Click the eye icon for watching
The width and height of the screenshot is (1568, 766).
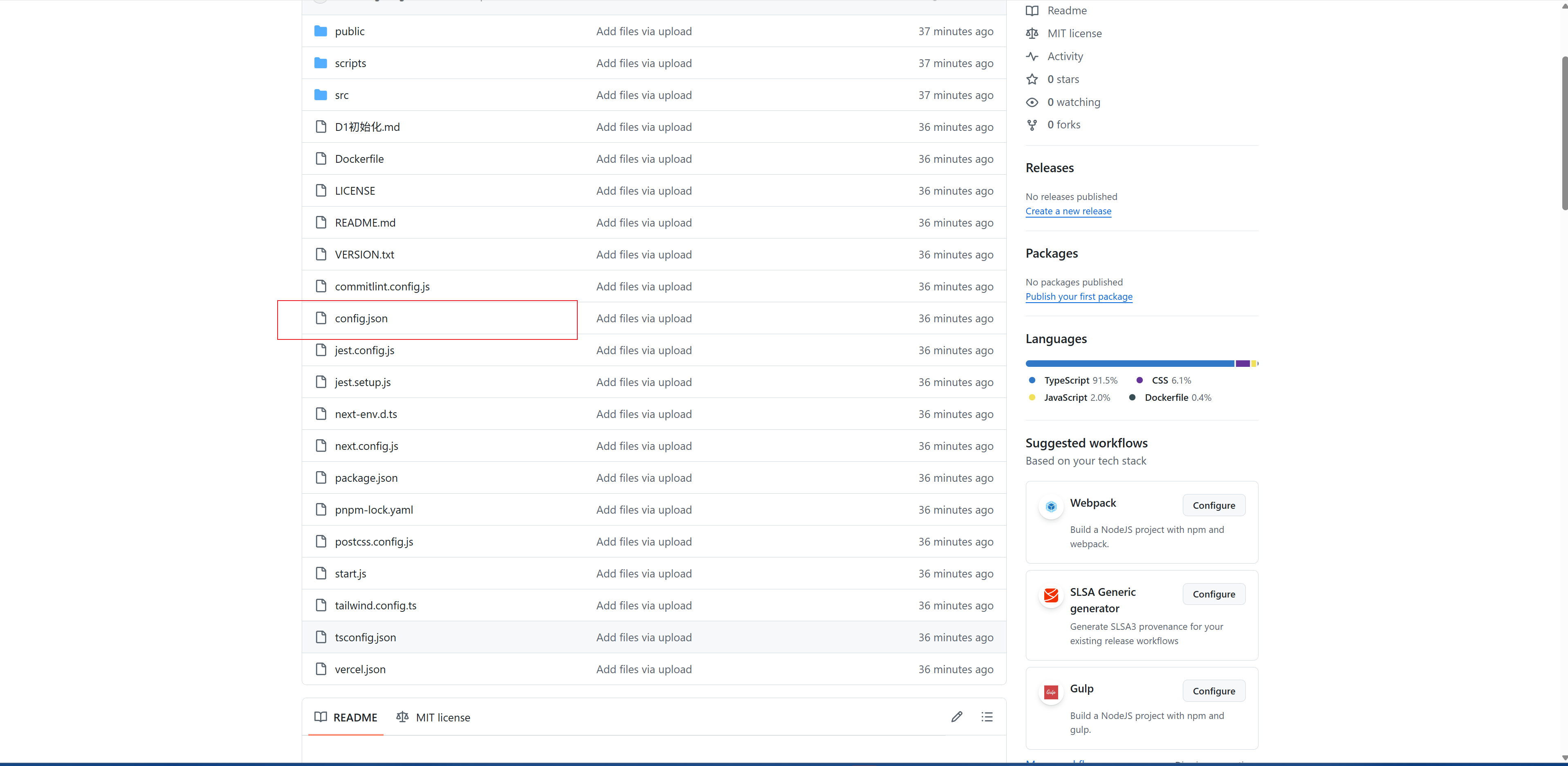click(1032, 102)
